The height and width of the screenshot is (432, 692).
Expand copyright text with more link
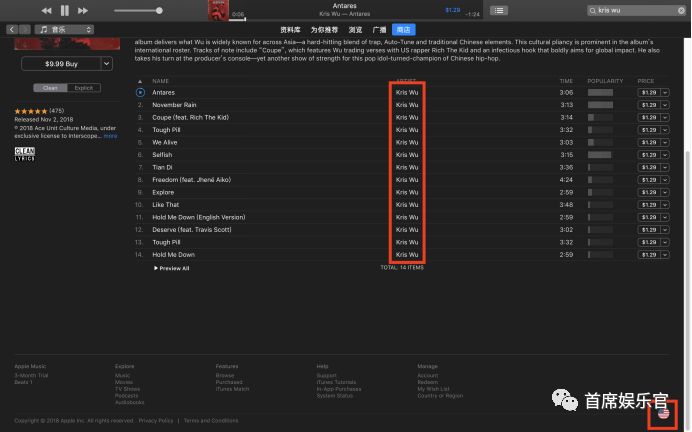[x=110, y=136]
